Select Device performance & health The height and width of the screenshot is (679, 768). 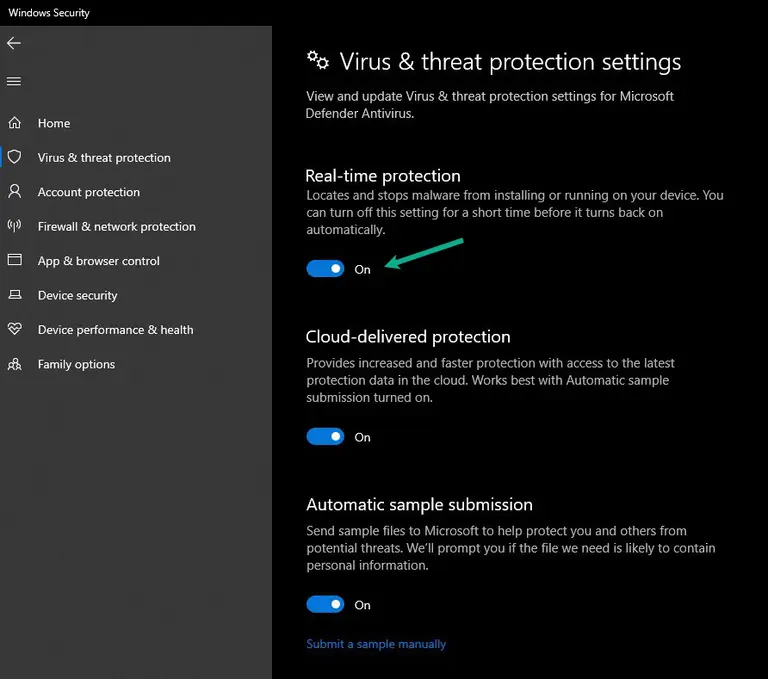pos(116,330)
